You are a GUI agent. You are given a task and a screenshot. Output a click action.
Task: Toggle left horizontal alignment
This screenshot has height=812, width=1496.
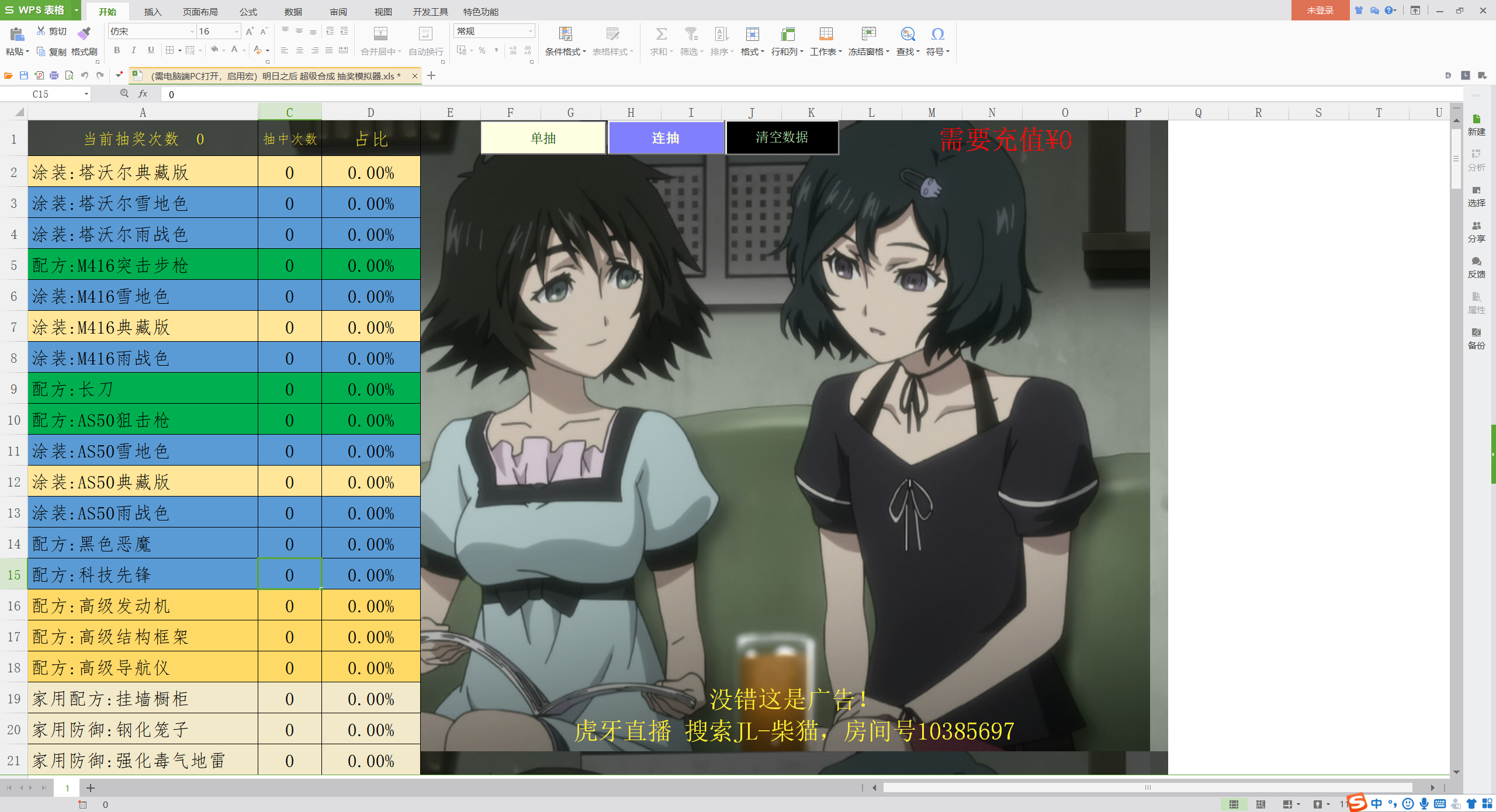285,51
